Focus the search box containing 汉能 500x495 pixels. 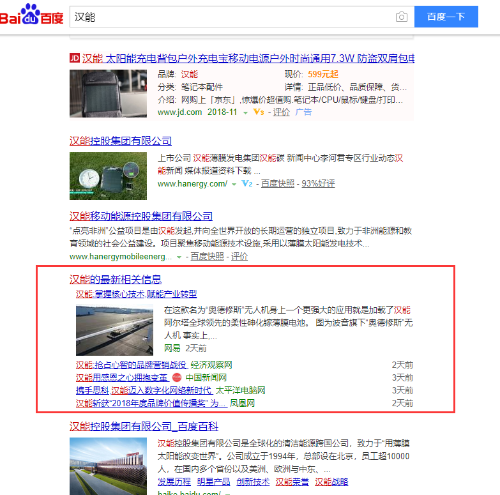click(233, 17)
